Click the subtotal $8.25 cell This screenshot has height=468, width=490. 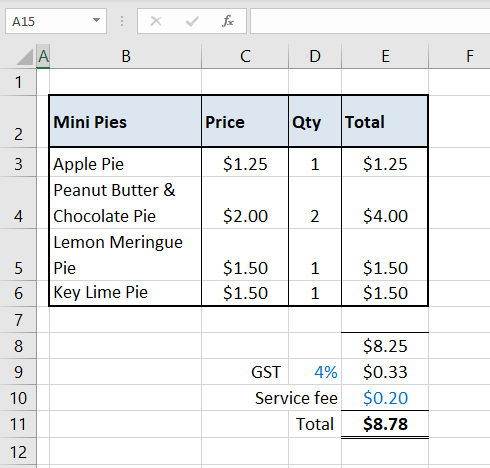(385, 346)
